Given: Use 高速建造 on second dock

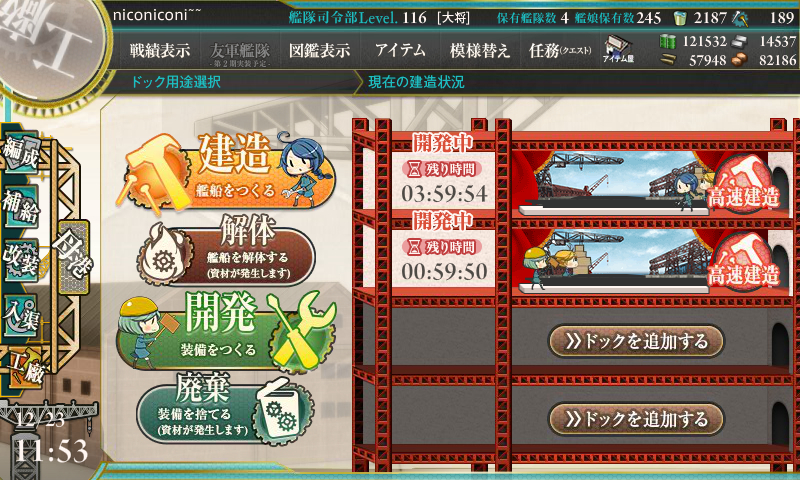Looking at the screenshot, I should tap(744, 264).
